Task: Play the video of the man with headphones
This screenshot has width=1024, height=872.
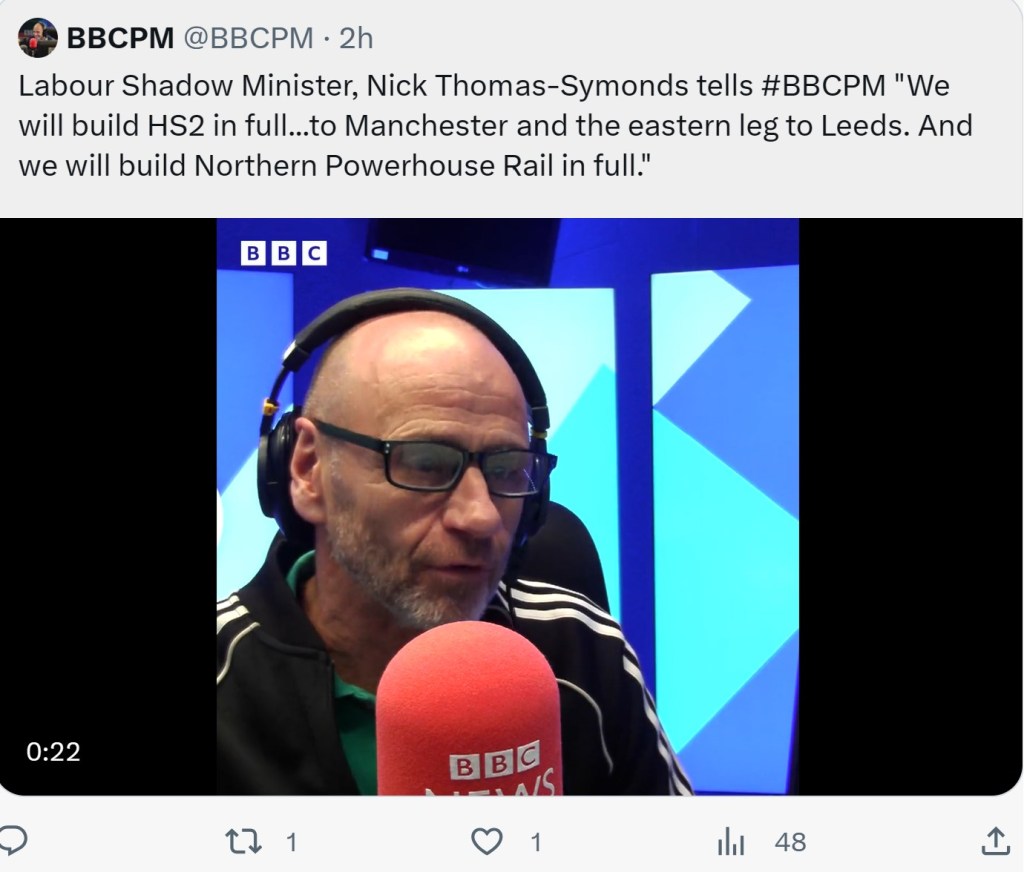Action: (507, 507)
